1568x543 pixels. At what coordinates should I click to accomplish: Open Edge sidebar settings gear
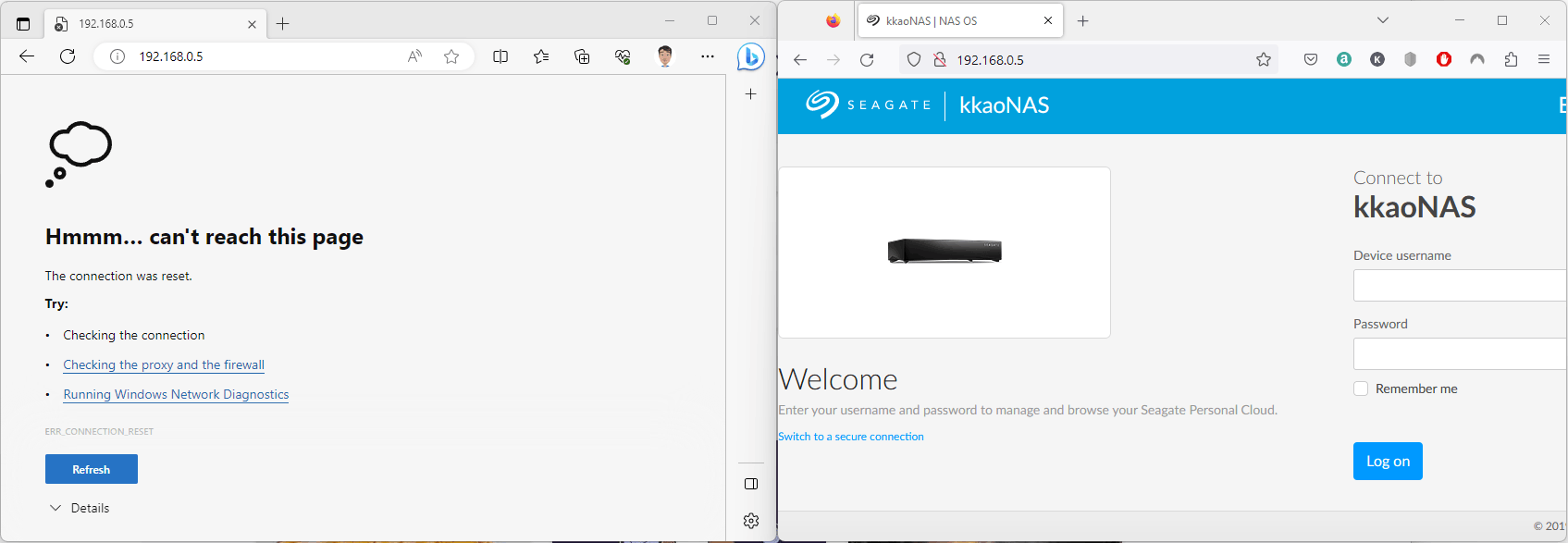point(751,521)
